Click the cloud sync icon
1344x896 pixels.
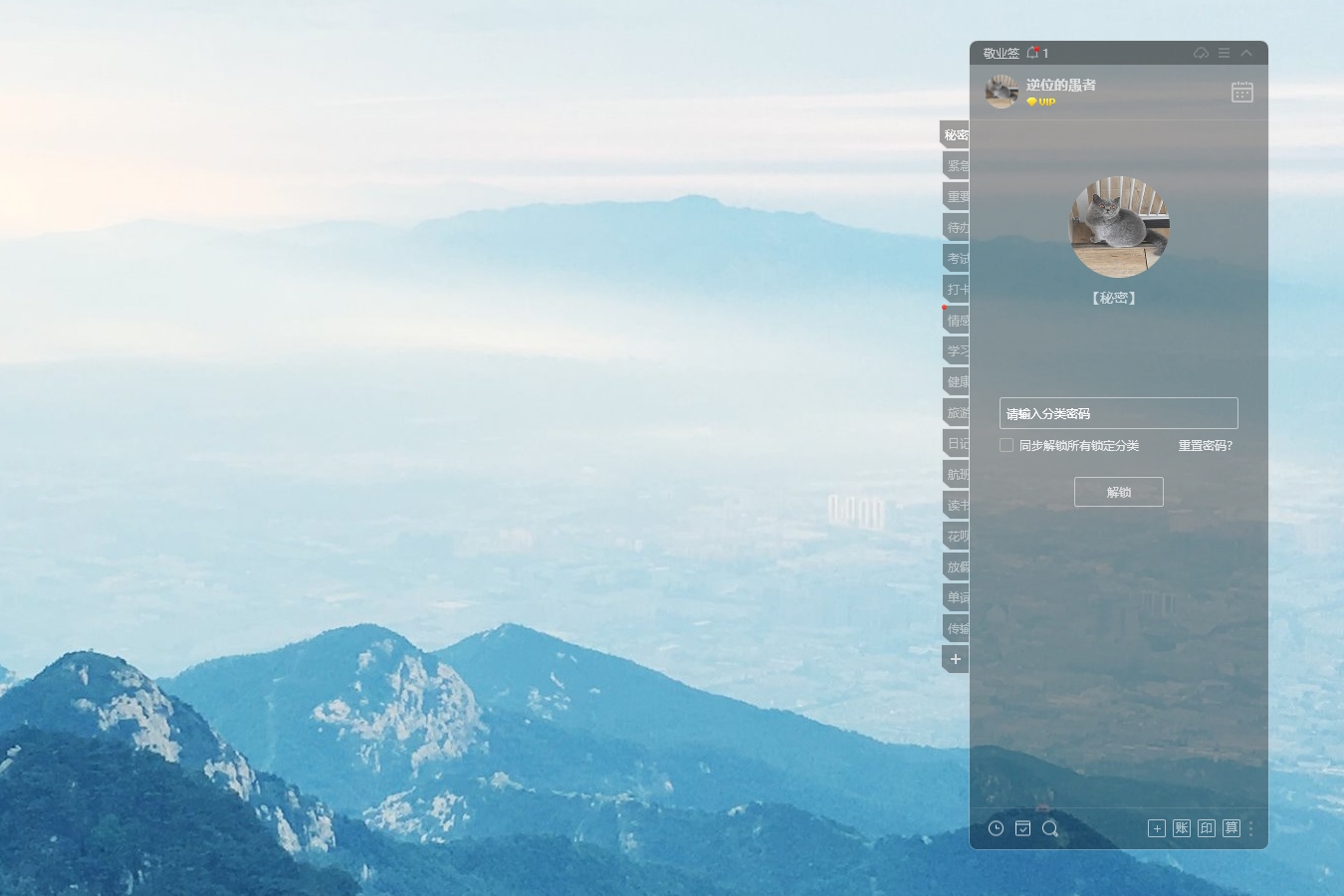[1201, 53]
